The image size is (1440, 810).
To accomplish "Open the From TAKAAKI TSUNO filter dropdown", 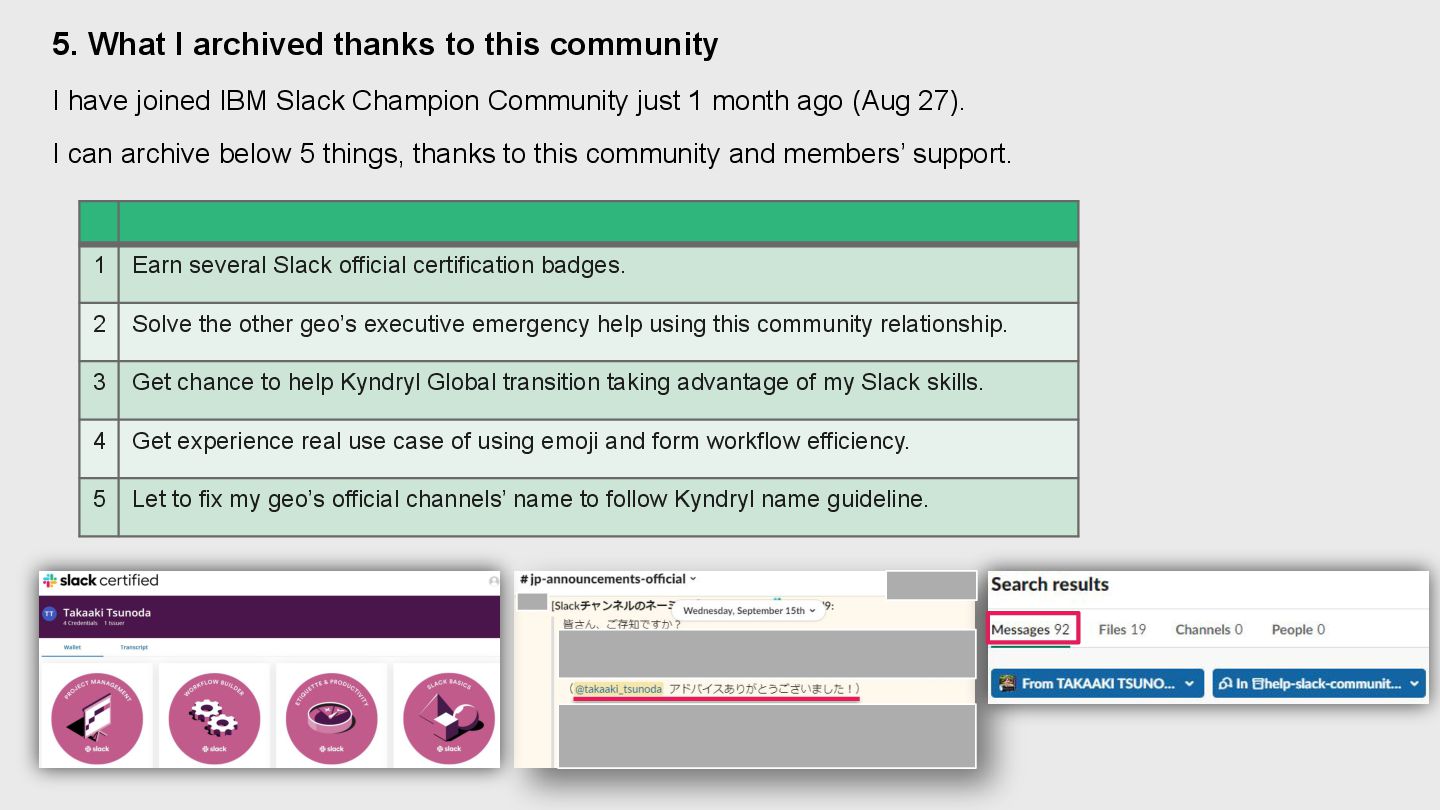I will coord(1097,684).
